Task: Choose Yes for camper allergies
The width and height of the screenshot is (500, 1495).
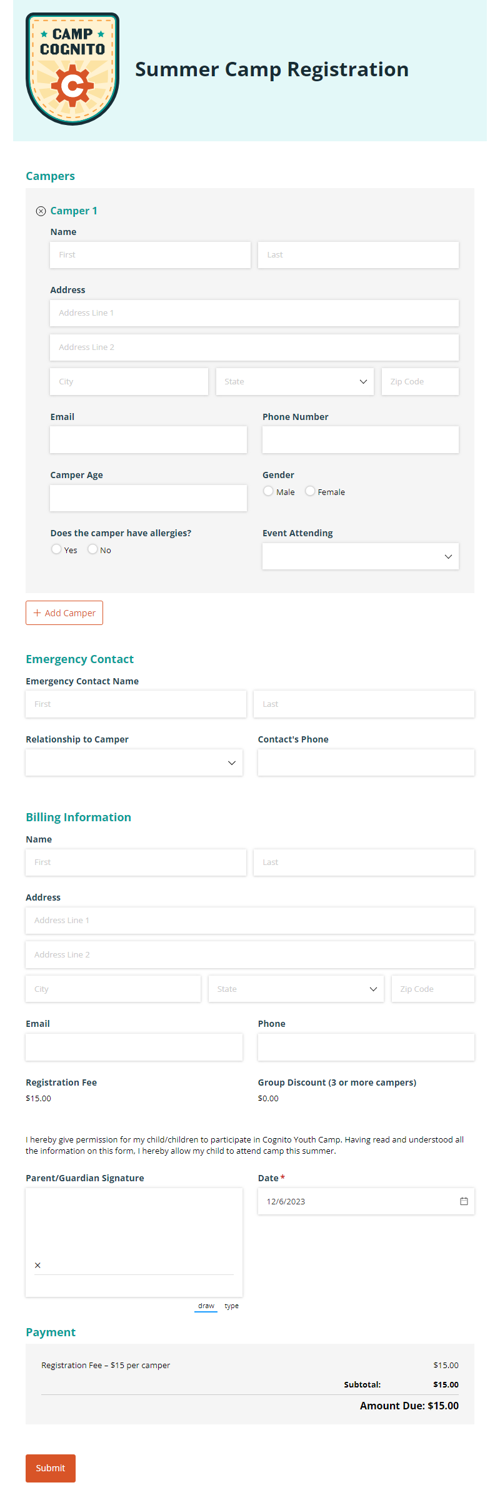Action: pyautogui.click(x=56, y=549)
